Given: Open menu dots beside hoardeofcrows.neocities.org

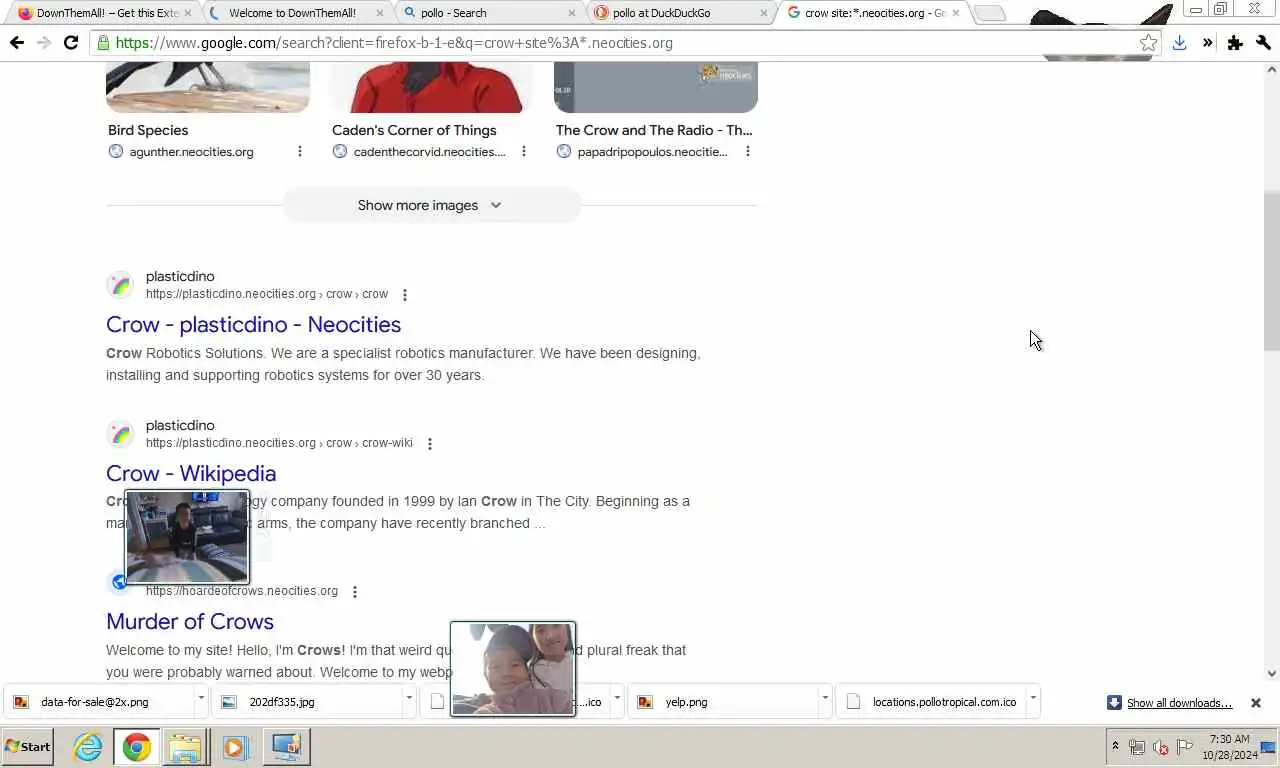Looking at the screenshot, I should pyautogui.click(x=355, y=592).
